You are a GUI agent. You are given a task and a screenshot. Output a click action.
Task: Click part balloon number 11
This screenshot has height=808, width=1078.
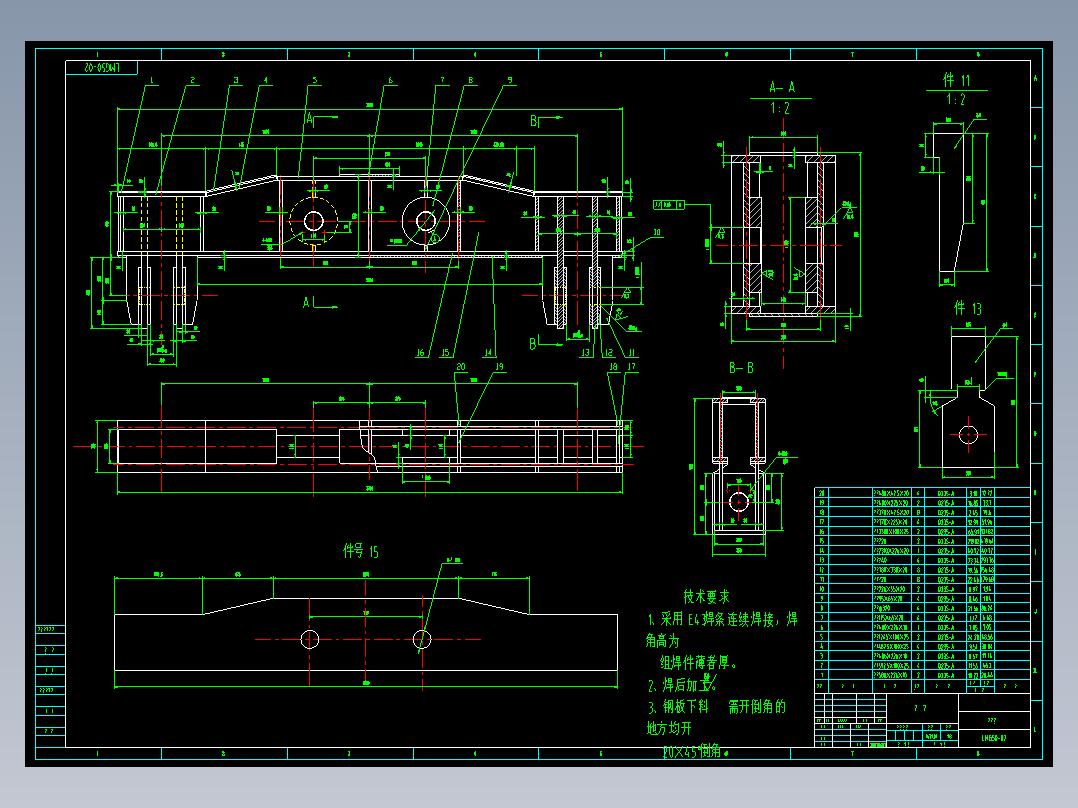coord(631,353)
